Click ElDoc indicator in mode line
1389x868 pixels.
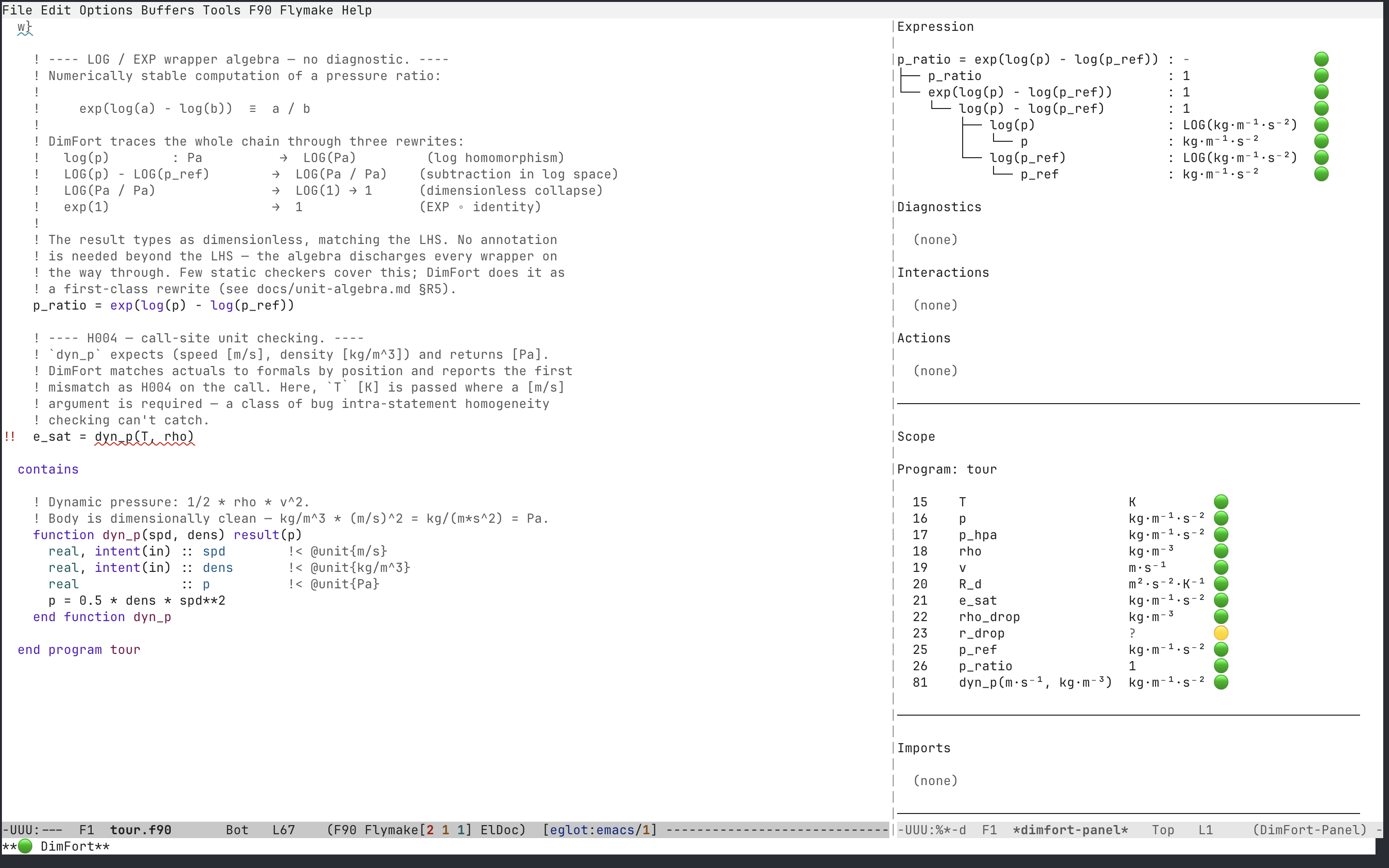click(499, 830)
